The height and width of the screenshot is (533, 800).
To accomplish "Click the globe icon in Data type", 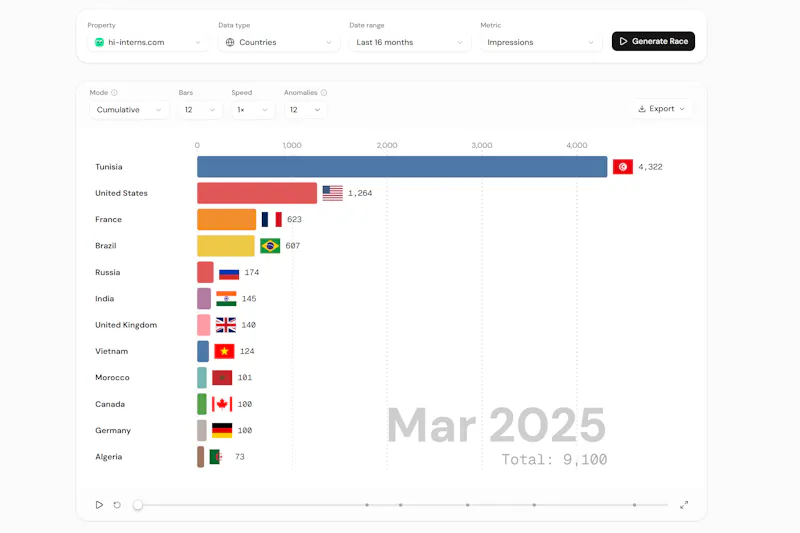I will point(230,42).
